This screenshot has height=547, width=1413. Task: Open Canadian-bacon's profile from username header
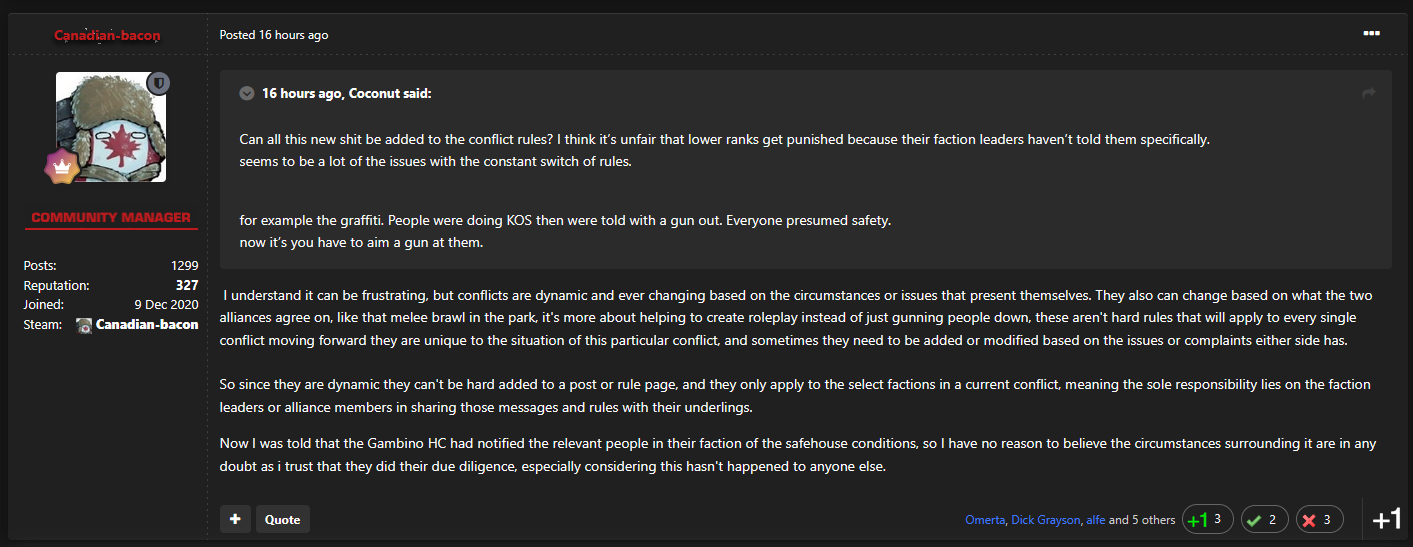tap(107, 35)
